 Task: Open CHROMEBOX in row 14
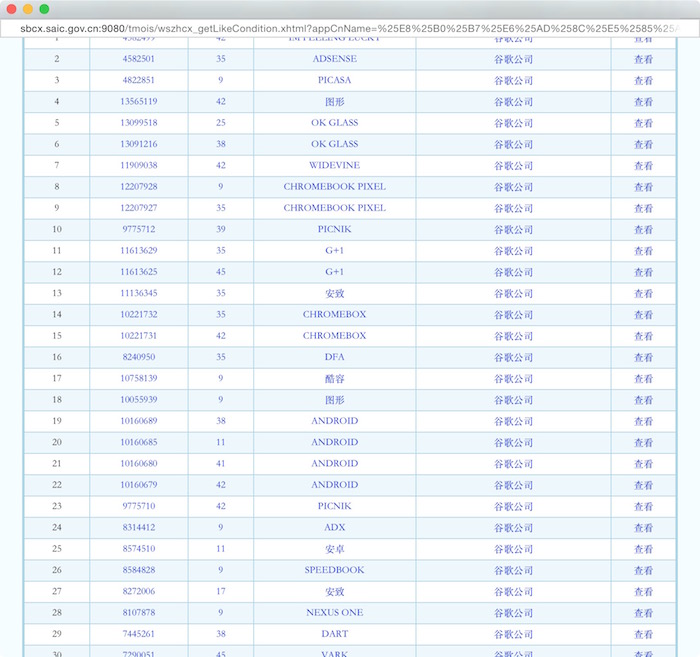[334, 314]
